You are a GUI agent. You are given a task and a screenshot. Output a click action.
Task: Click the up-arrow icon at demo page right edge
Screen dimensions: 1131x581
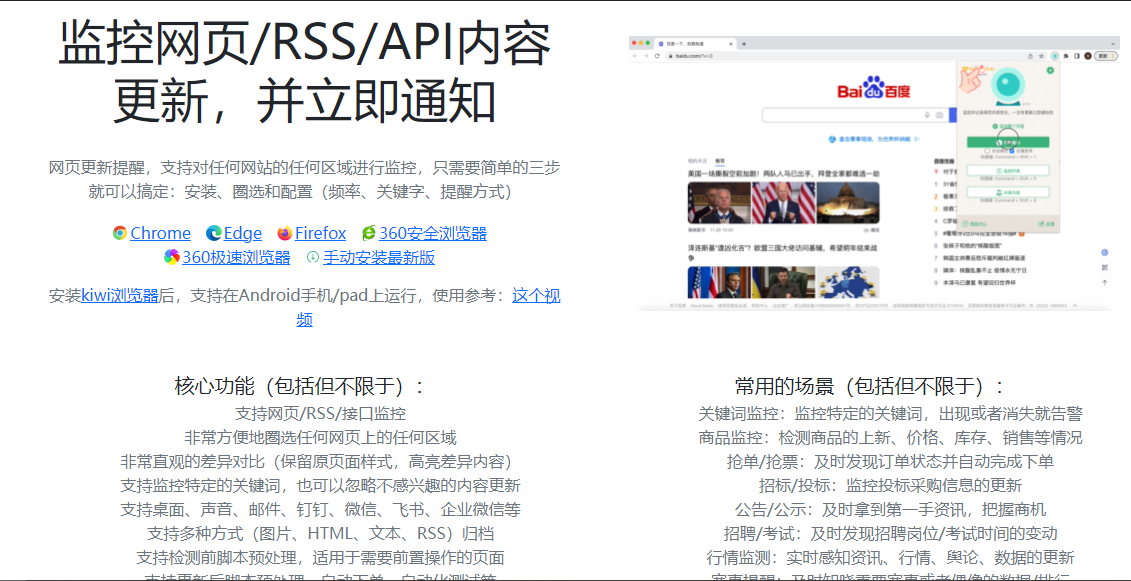click(1104, 282)
